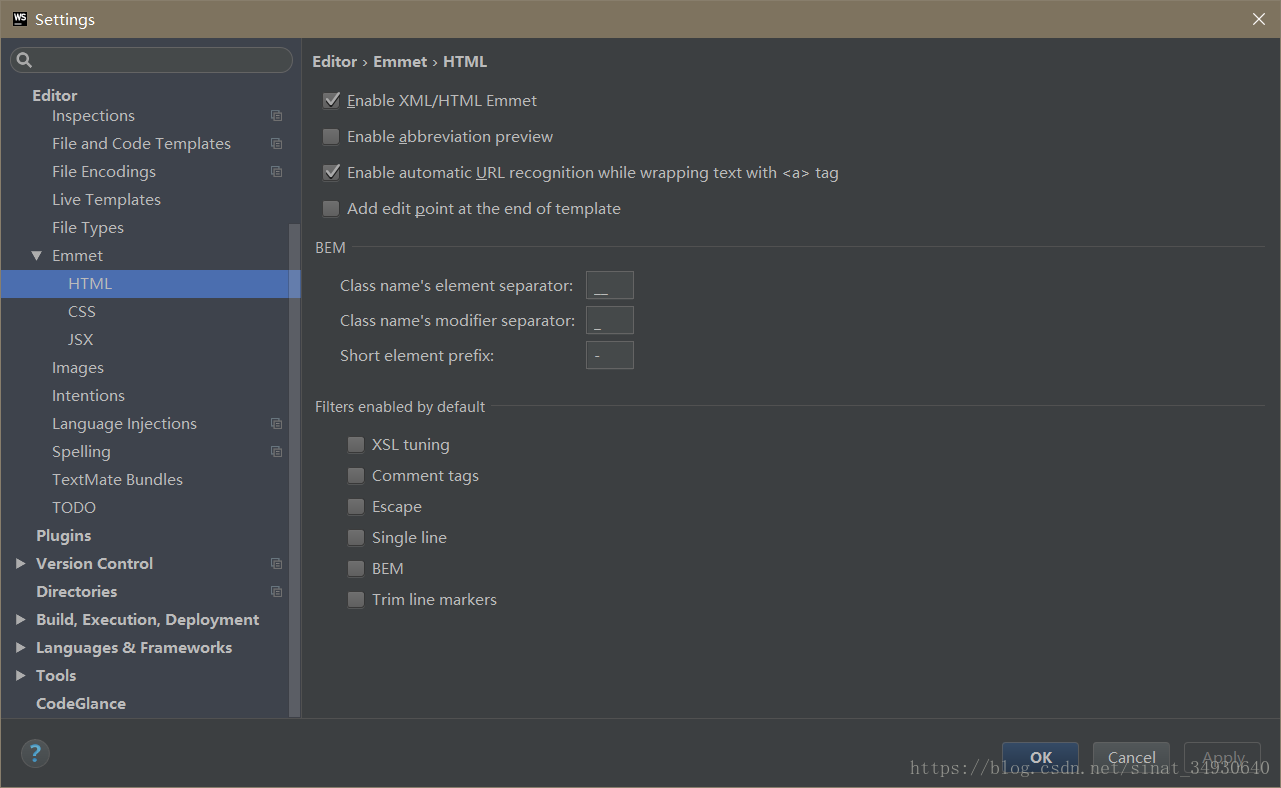Disable Enable XML/HTML Emmet
1281x788 pixels.
[x=331, y=100]
